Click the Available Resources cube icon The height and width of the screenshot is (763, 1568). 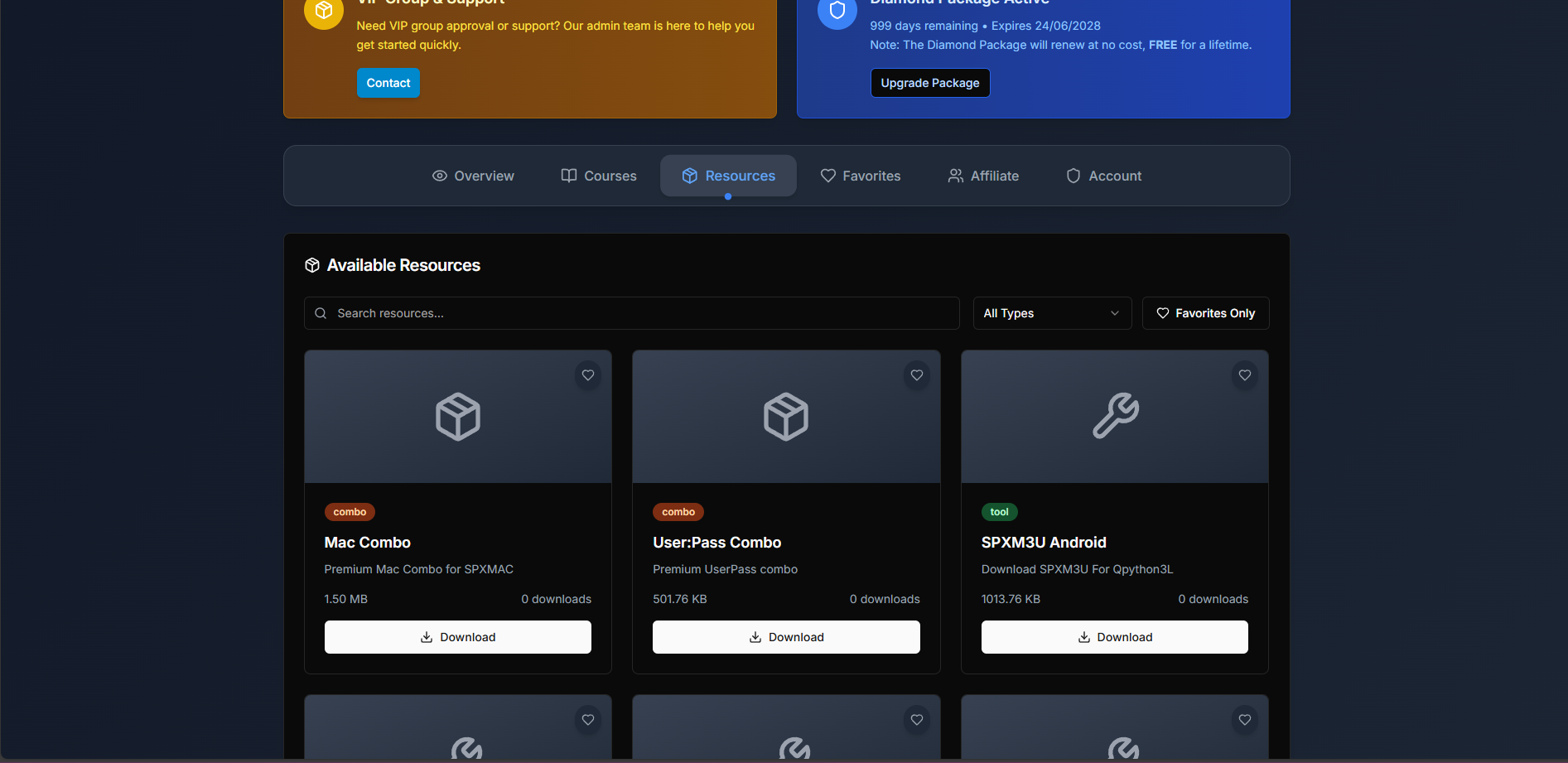pyautogui.click(x=312, y=265)
